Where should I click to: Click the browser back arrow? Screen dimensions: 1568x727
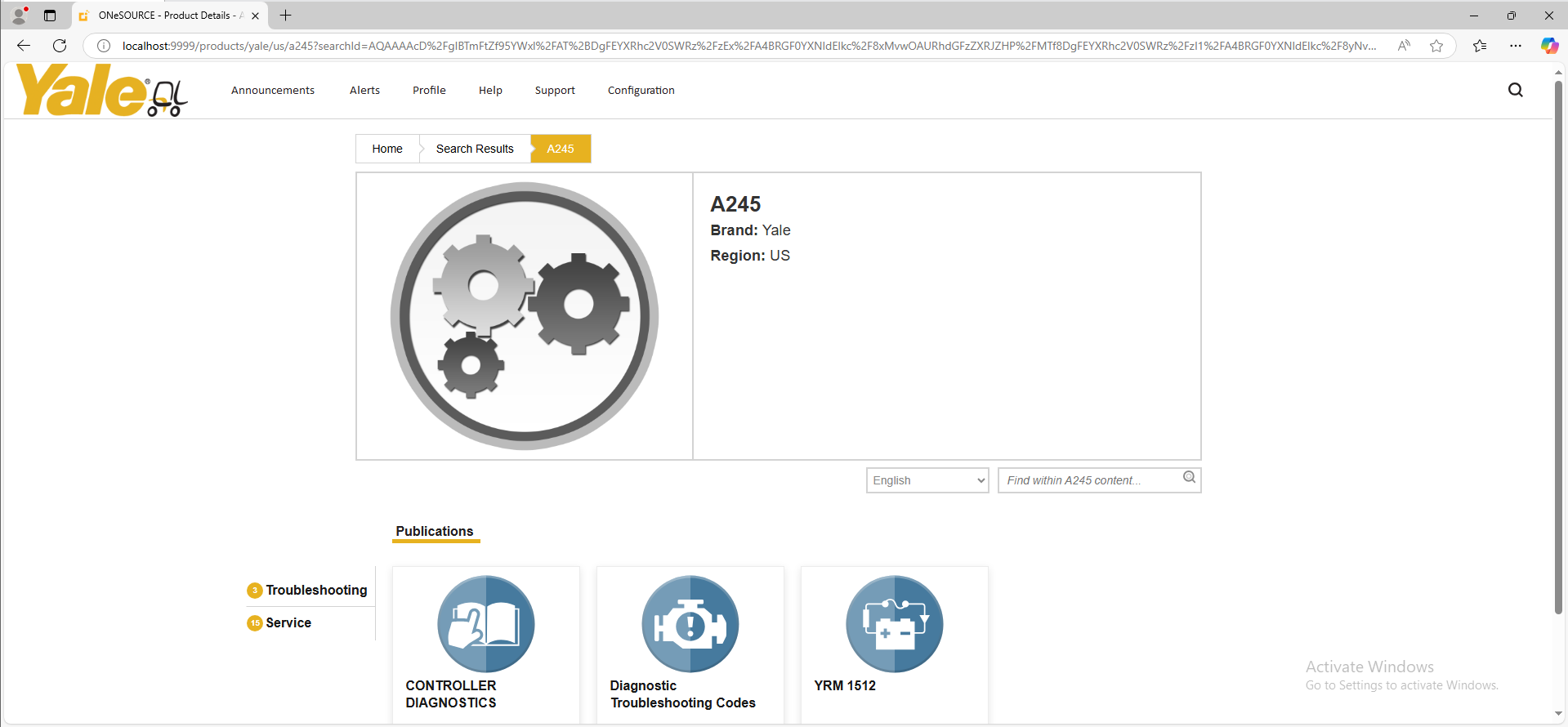(24, 46)
